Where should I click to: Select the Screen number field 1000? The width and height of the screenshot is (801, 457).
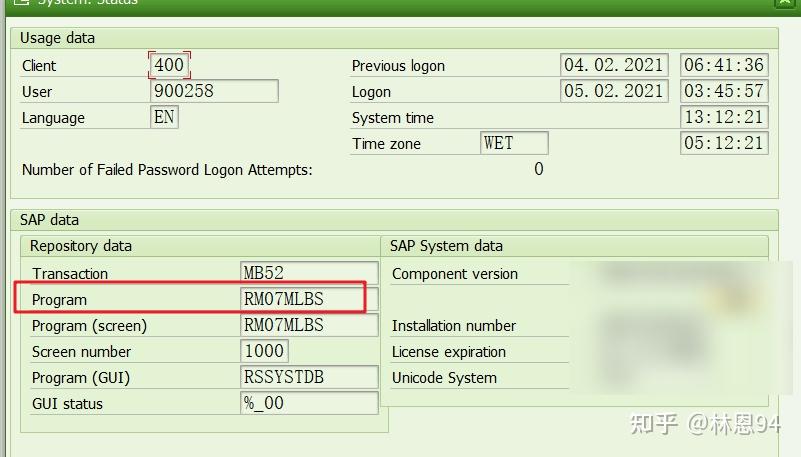(264, 351)
